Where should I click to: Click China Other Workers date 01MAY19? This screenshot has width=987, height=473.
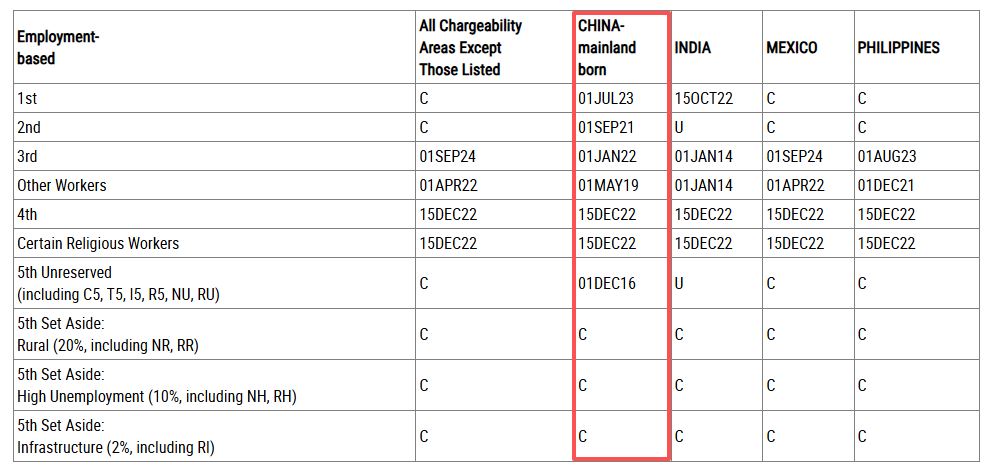608,186
